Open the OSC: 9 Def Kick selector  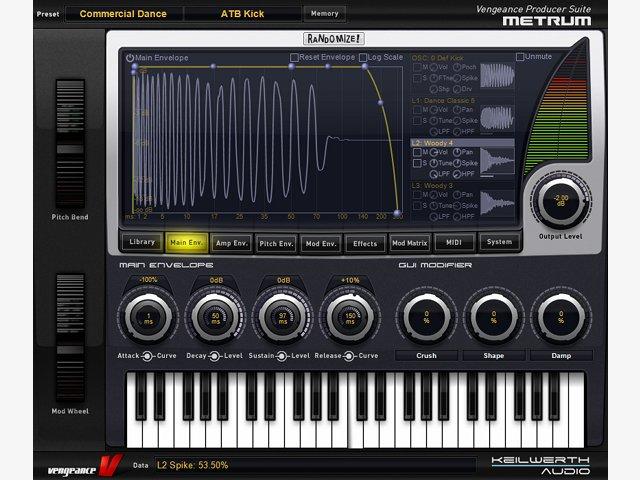(438, 58)
